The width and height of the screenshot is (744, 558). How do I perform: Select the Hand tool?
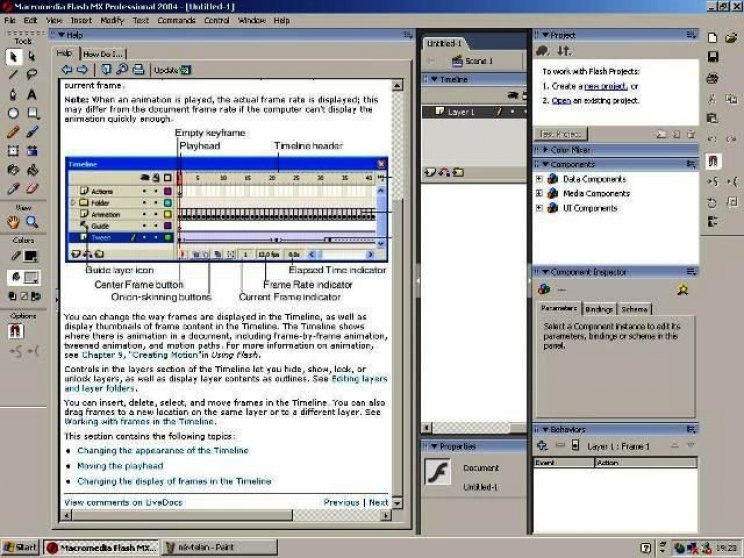13,222
